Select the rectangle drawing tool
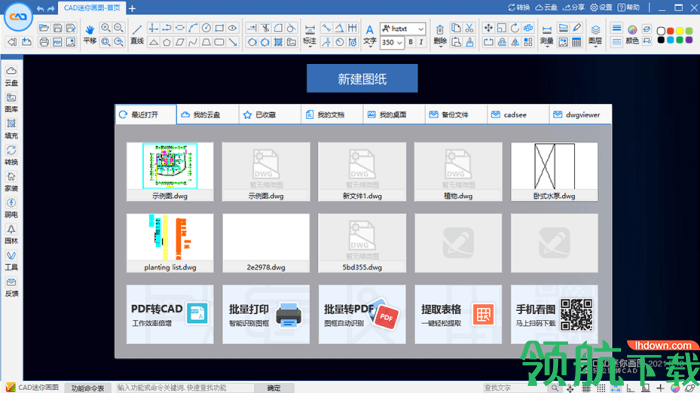Viewport: 700px width, 393px height. [x=220, y=28]
